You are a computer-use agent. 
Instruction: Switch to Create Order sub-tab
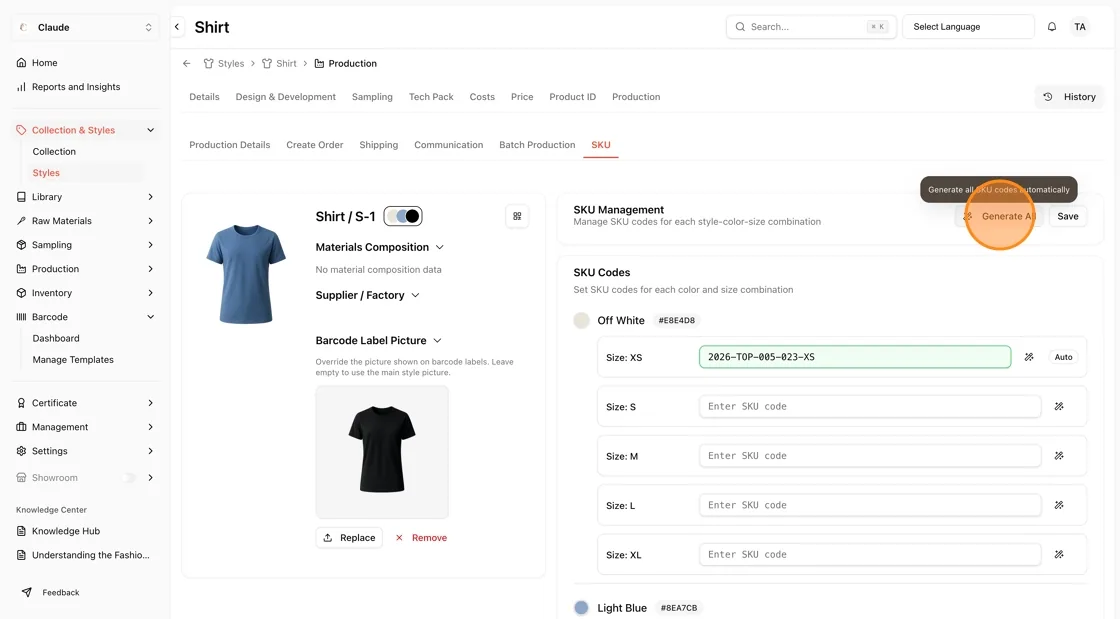pyautogui.click(x=314, y=145)
